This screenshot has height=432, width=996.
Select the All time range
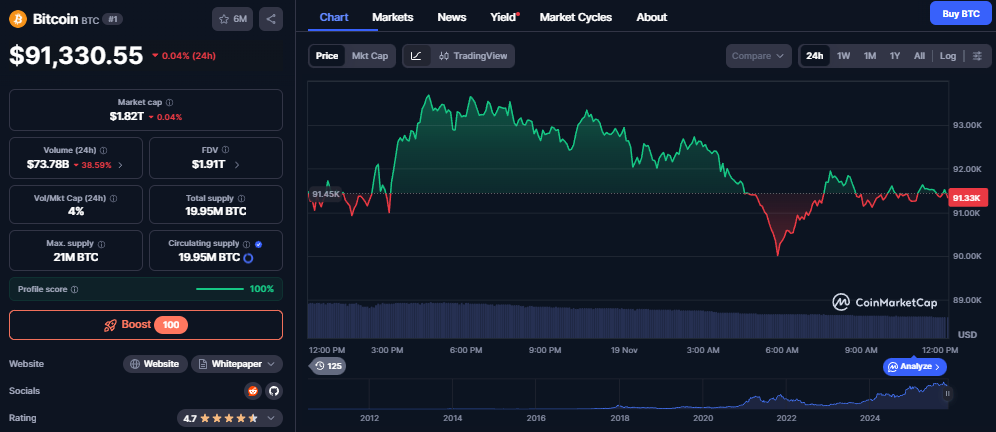(x=919, y=56)
